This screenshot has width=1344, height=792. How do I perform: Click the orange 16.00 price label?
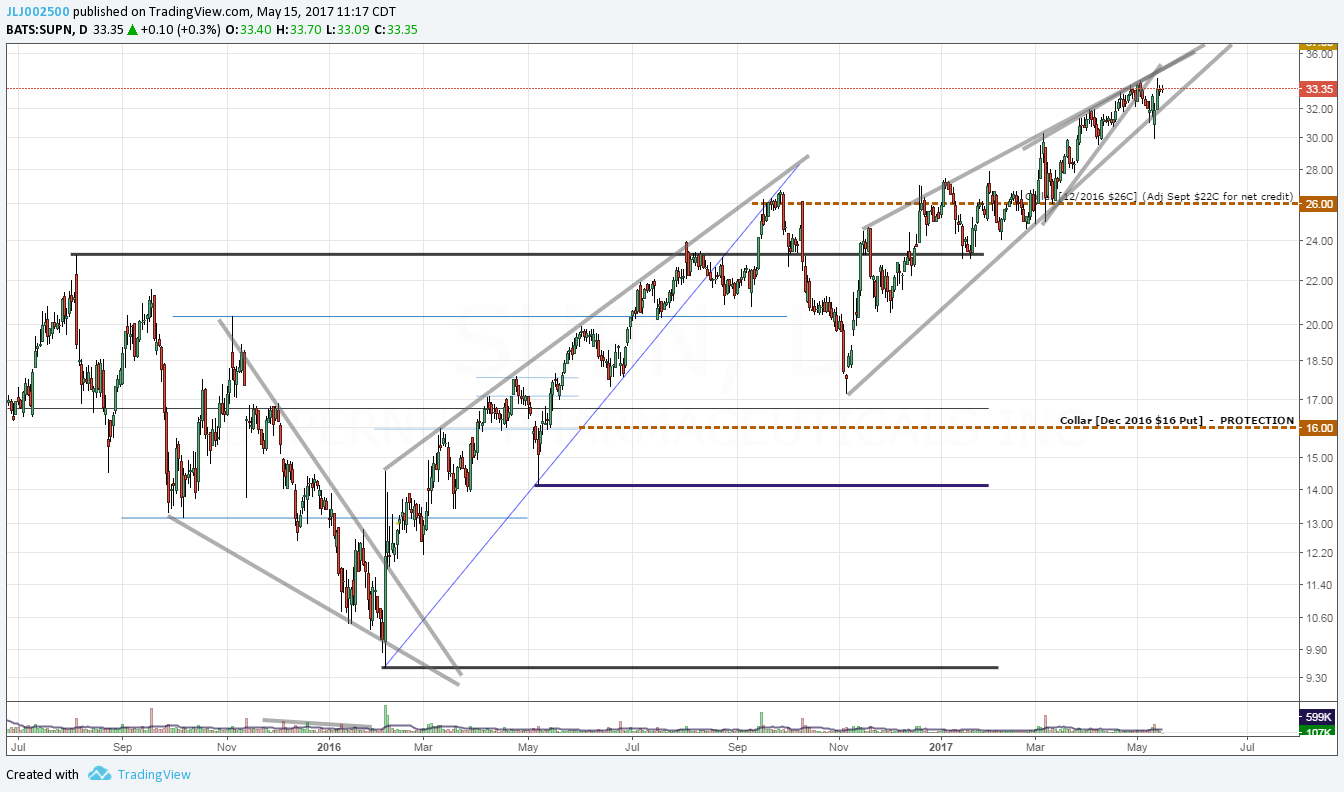click(1319, 427)
